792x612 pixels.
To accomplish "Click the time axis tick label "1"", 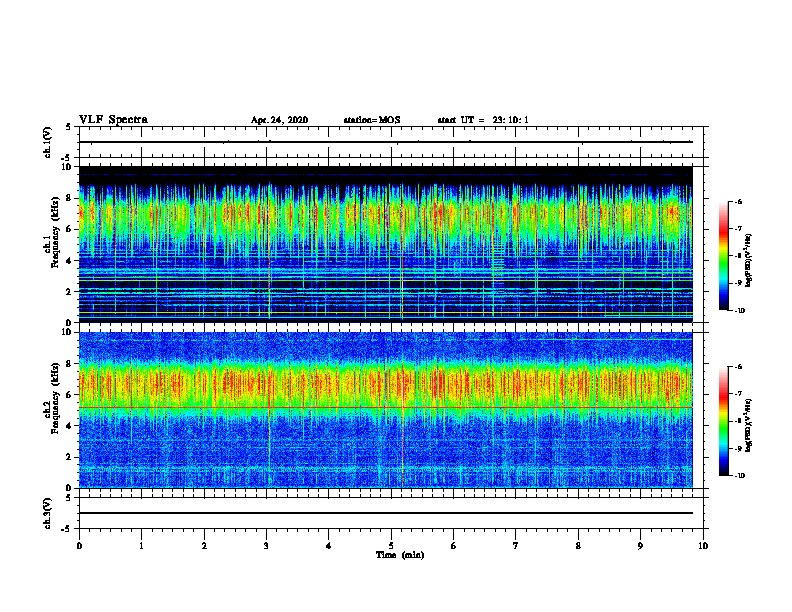I will [x=141, y=546].
